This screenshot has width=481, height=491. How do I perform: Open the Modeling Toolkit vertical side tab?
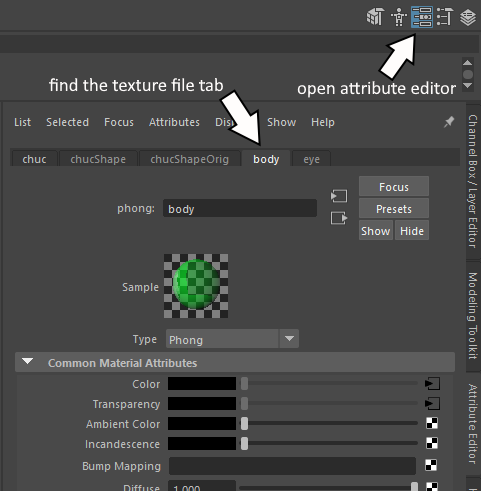[x=473, y=316]
